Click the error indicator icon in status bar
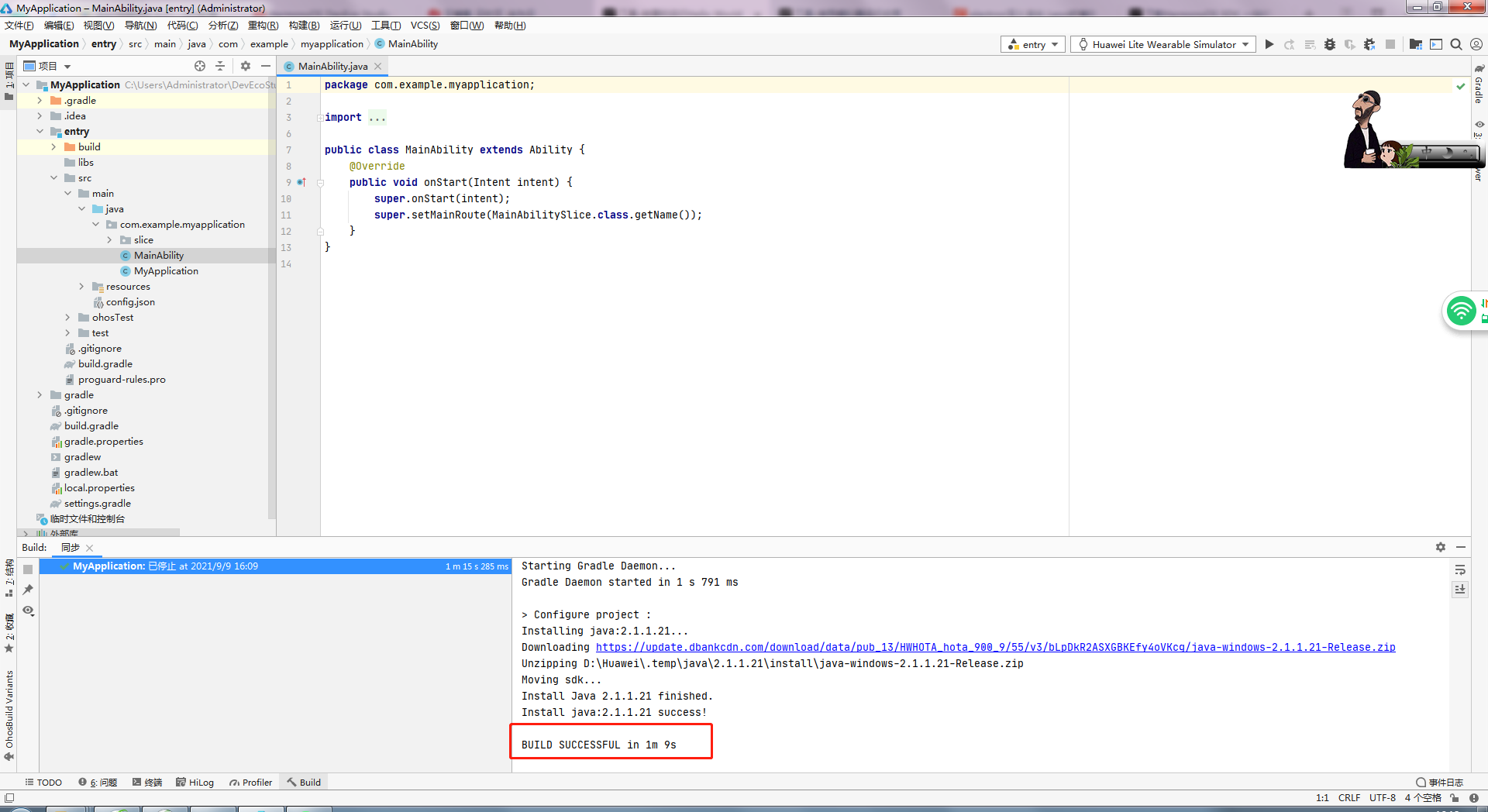Image resolution: width=1488 pixels, height=812 pixels. (x=1473, y=797)
